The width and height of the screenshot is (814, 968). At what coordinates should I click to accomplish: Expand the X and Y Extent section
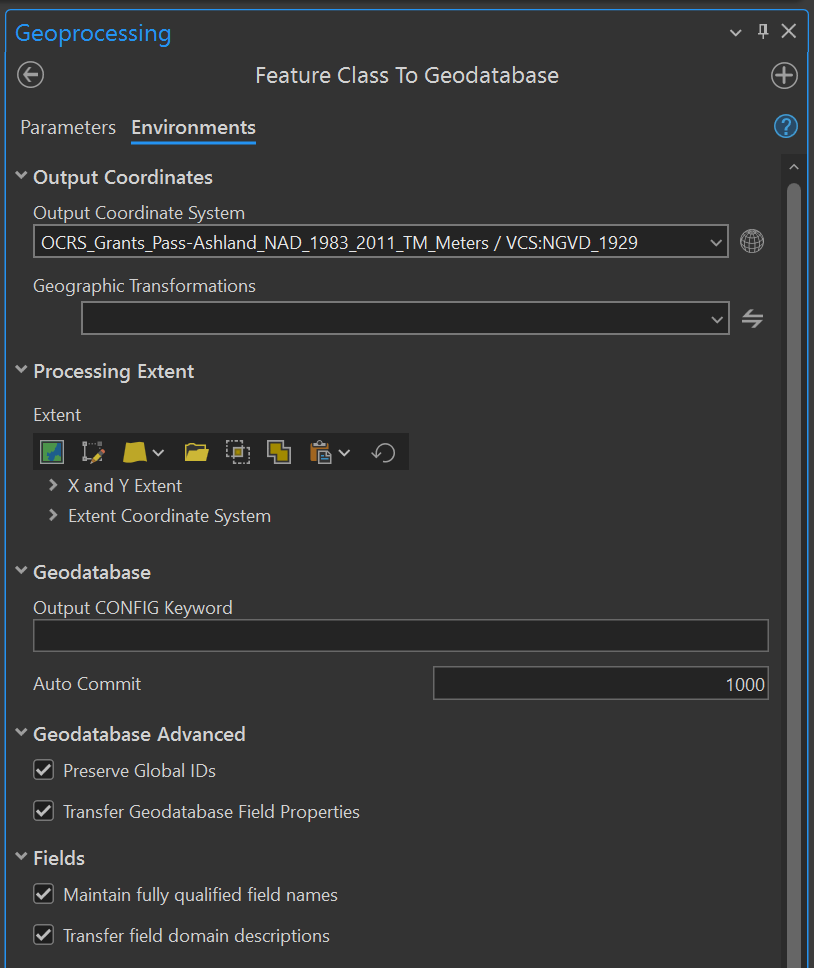click(x=53, y=486)
